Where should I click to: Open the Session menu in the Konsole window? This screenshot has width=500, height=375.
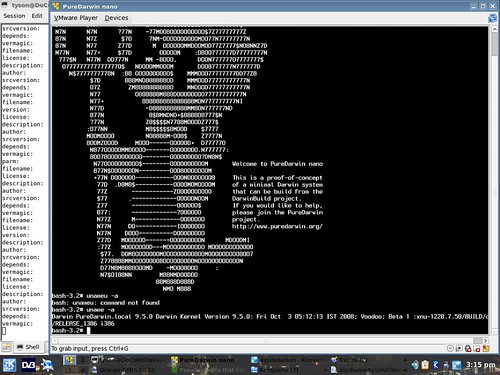tap(14, 16)
